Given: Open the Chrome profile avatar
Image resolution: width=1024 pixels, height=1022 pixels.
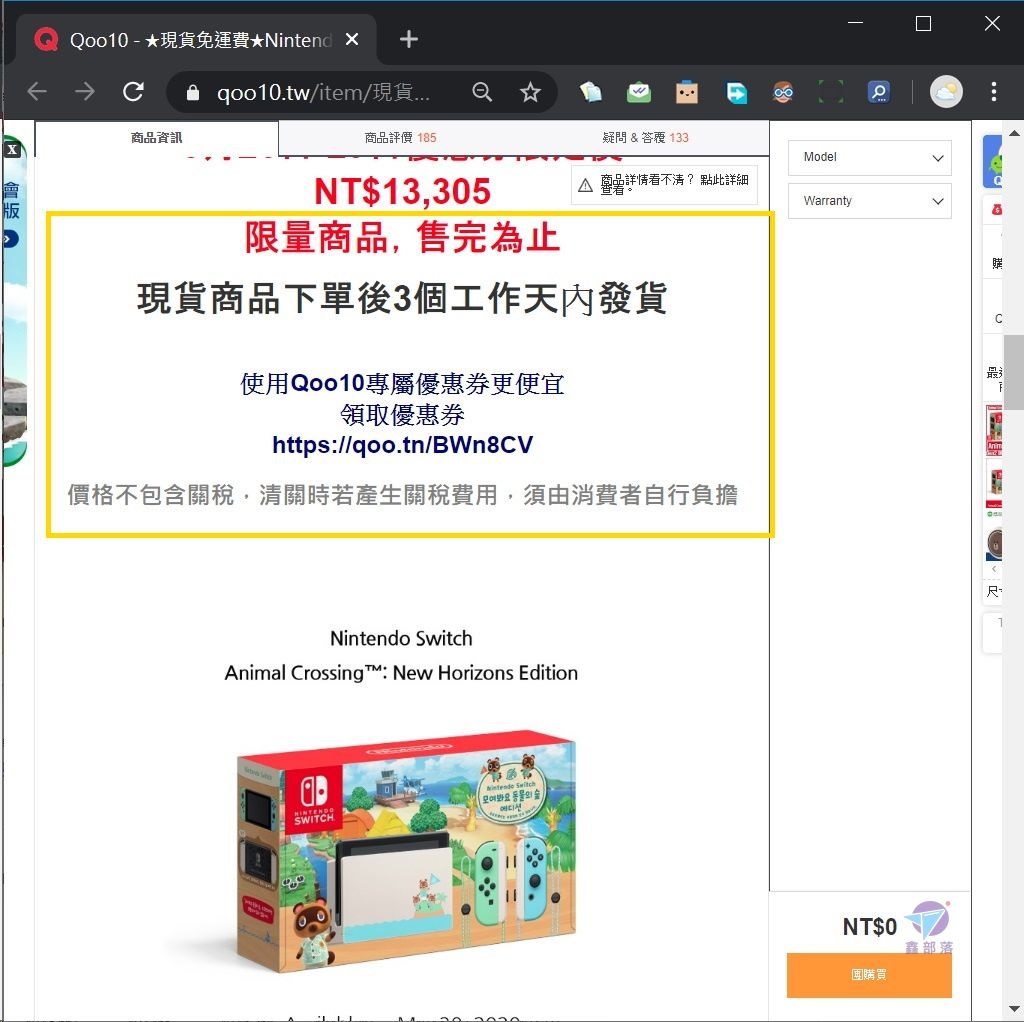Looking at the screenshot, I should (946, 92).
